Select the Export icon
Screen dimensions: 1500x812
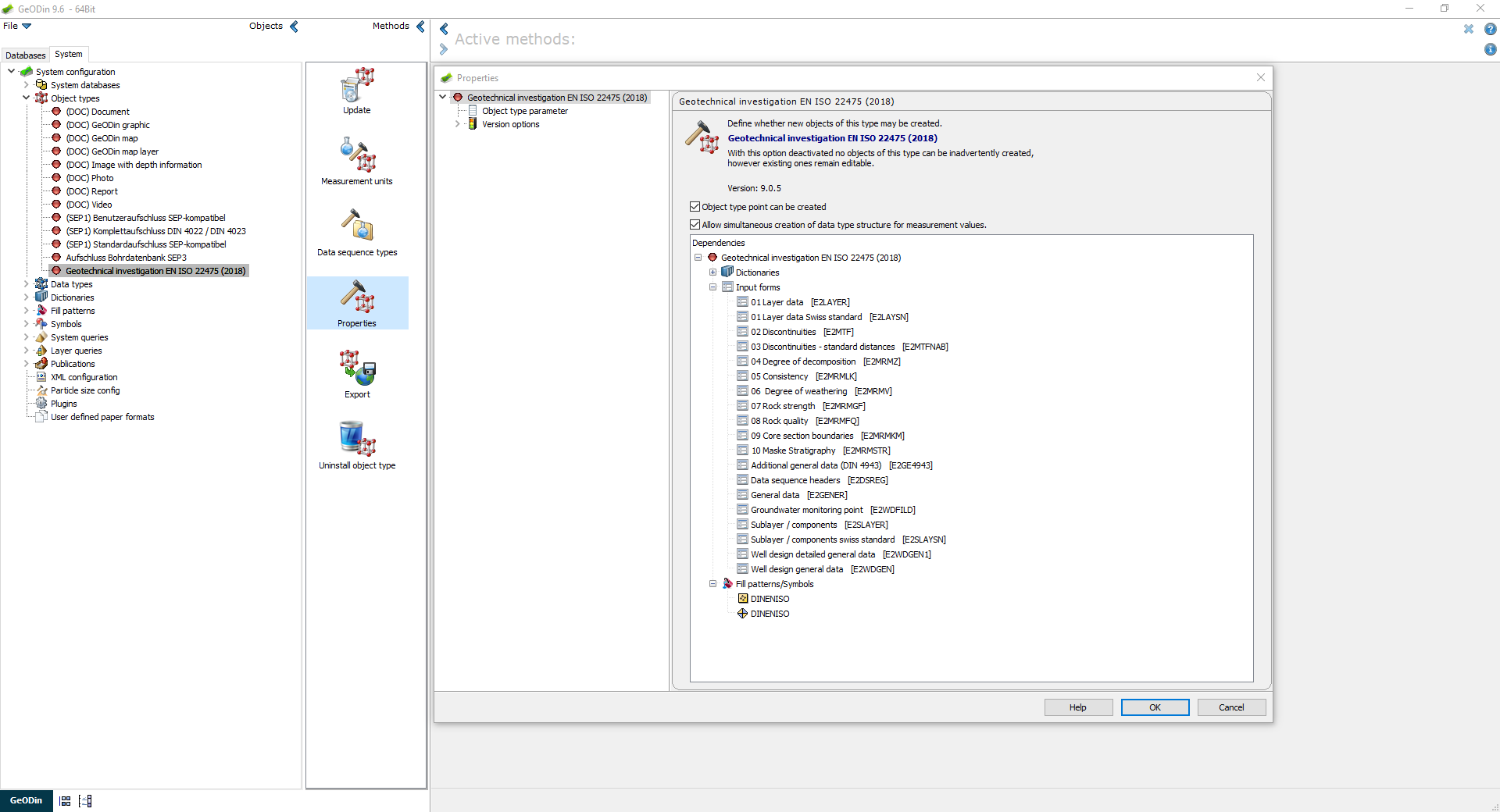pos(357,369)
